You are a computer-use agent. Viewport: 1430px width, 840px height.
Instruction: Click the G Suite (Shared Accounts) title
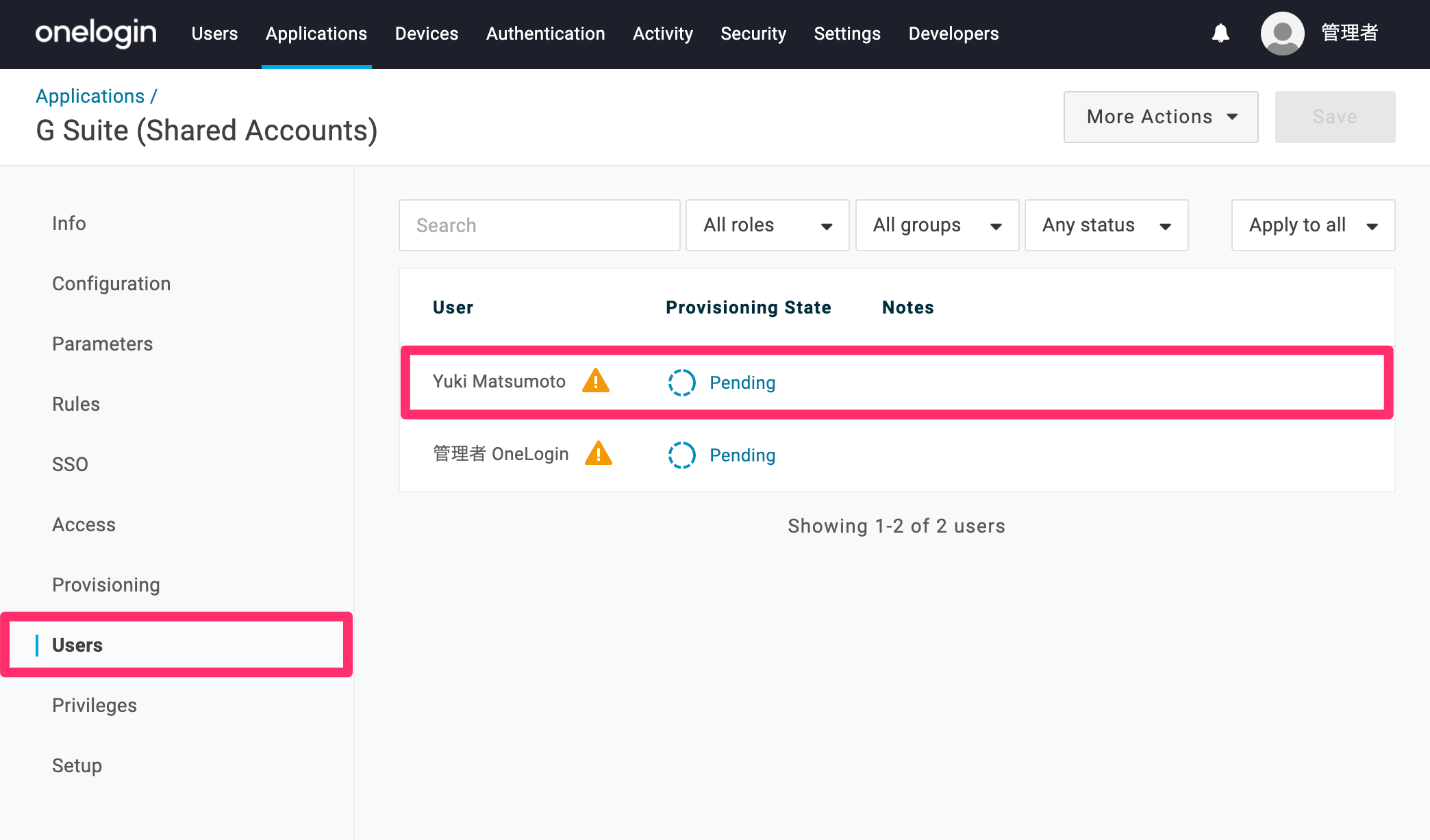tap(207, 131)
